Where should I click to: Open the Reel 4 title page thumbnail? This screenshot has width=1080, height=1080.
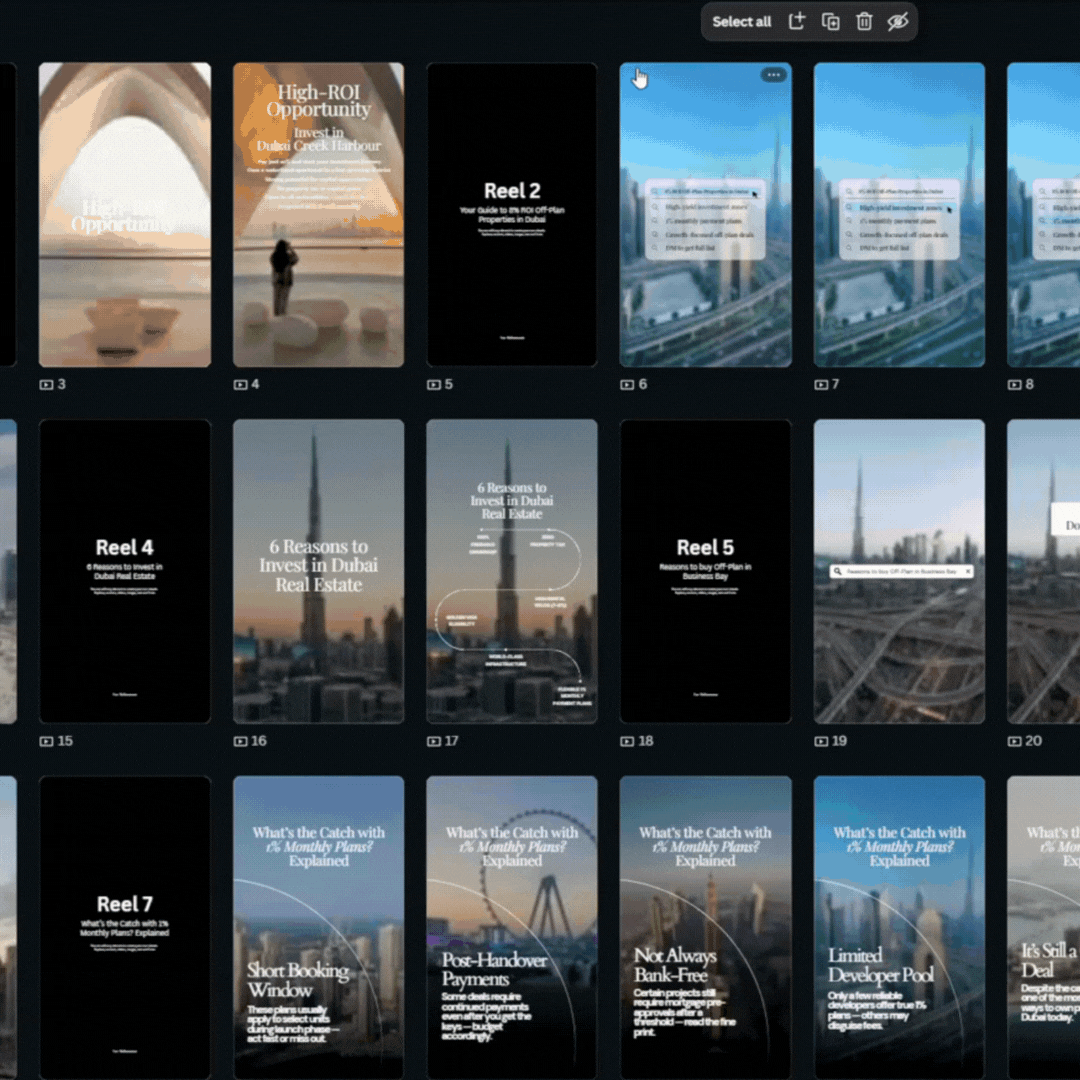125,571
